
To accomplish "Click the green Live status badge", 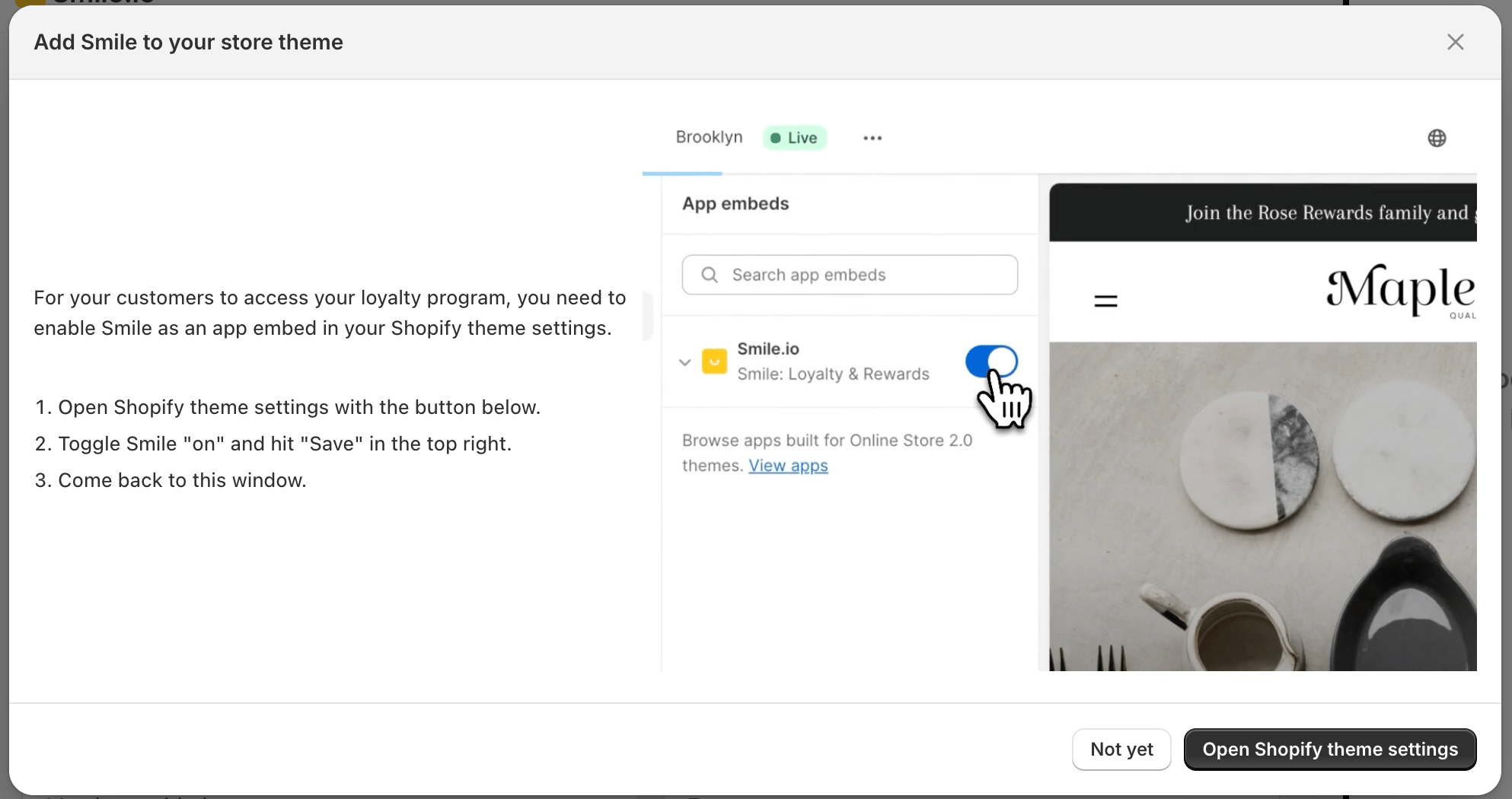I will [794, 138].
